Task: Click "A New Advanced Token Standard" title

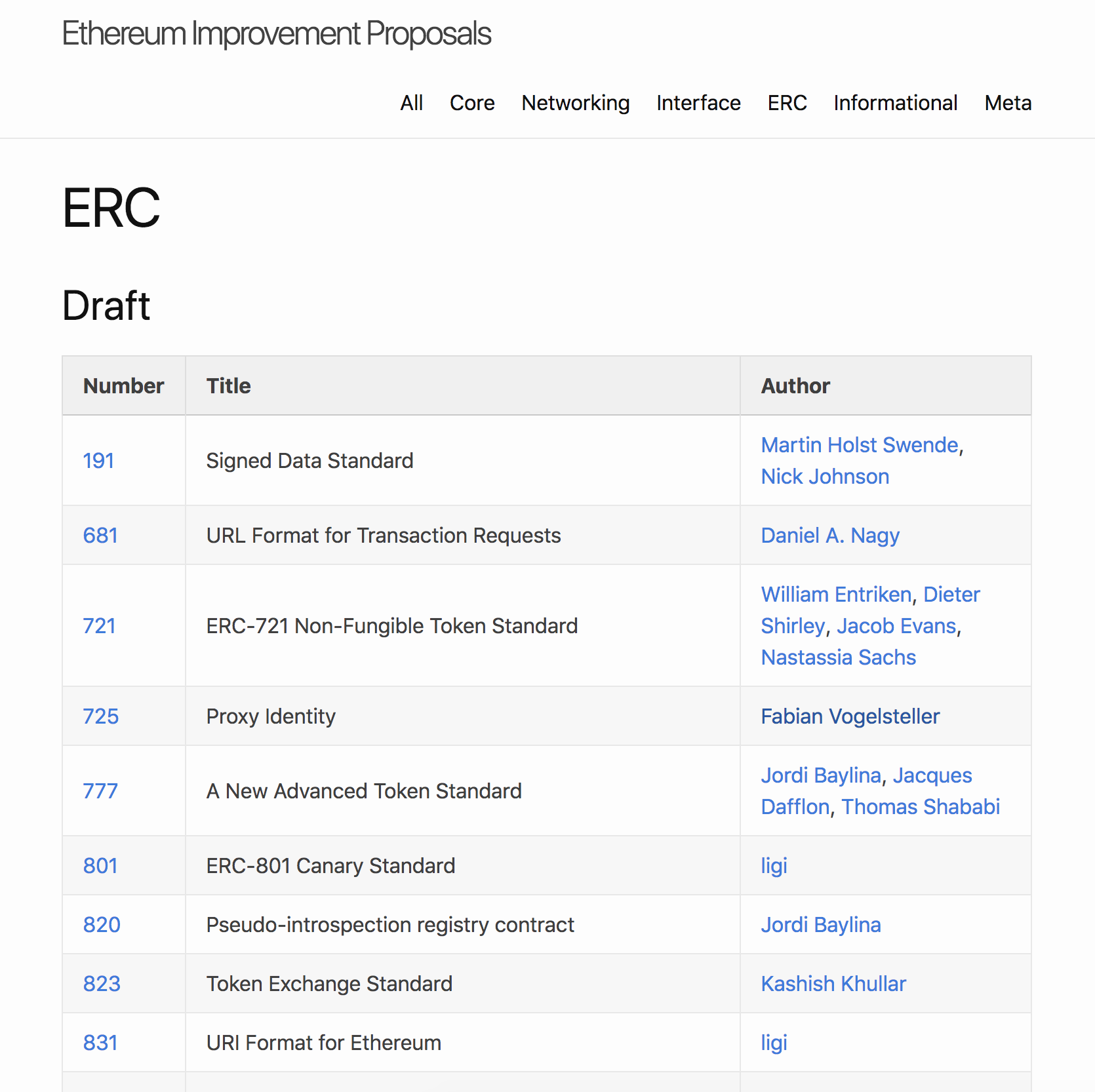Action: coord(364,791)
